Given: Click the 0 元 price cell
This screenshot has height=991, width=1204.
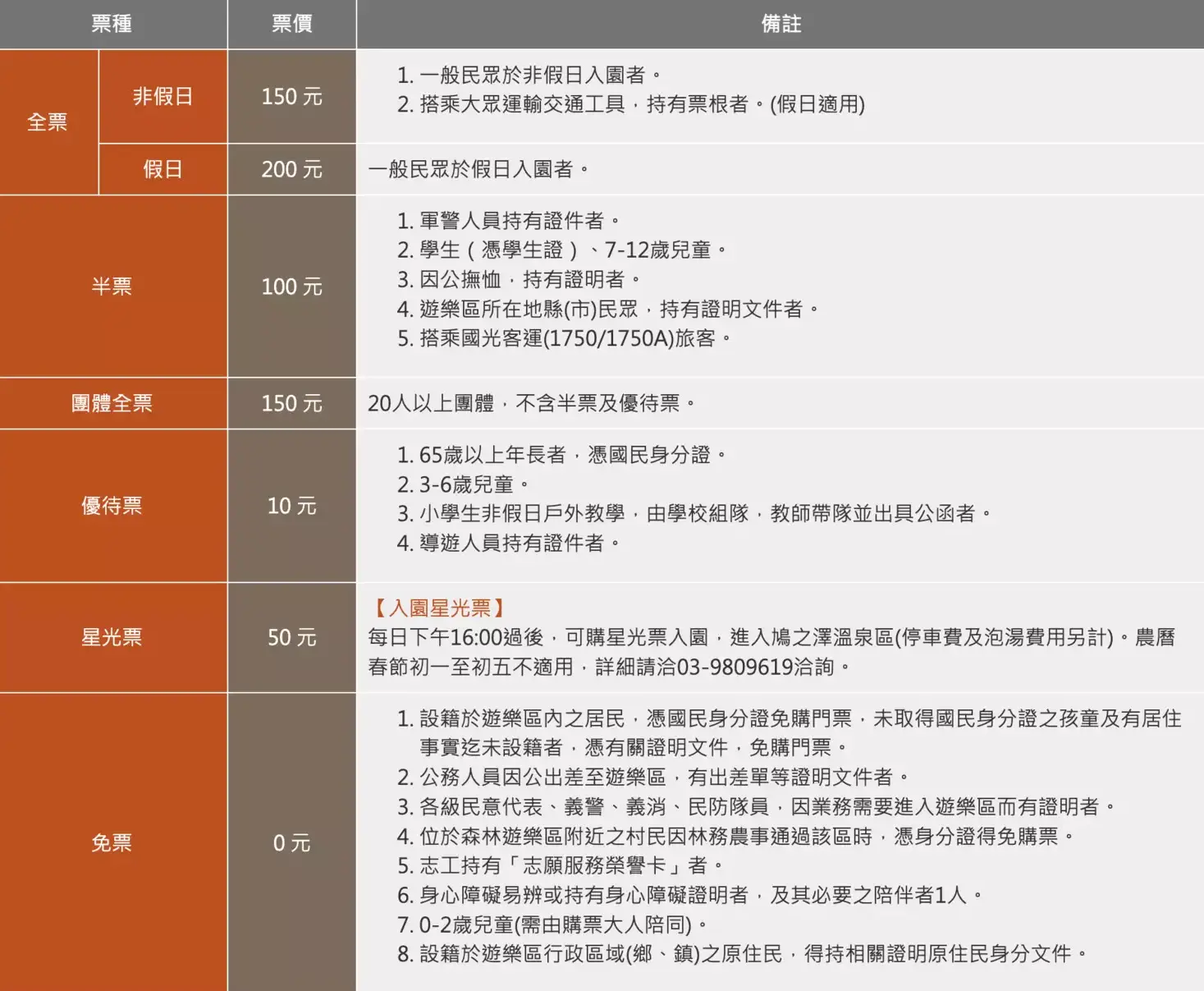Looking at the screenshot, I should pos(291,843).
